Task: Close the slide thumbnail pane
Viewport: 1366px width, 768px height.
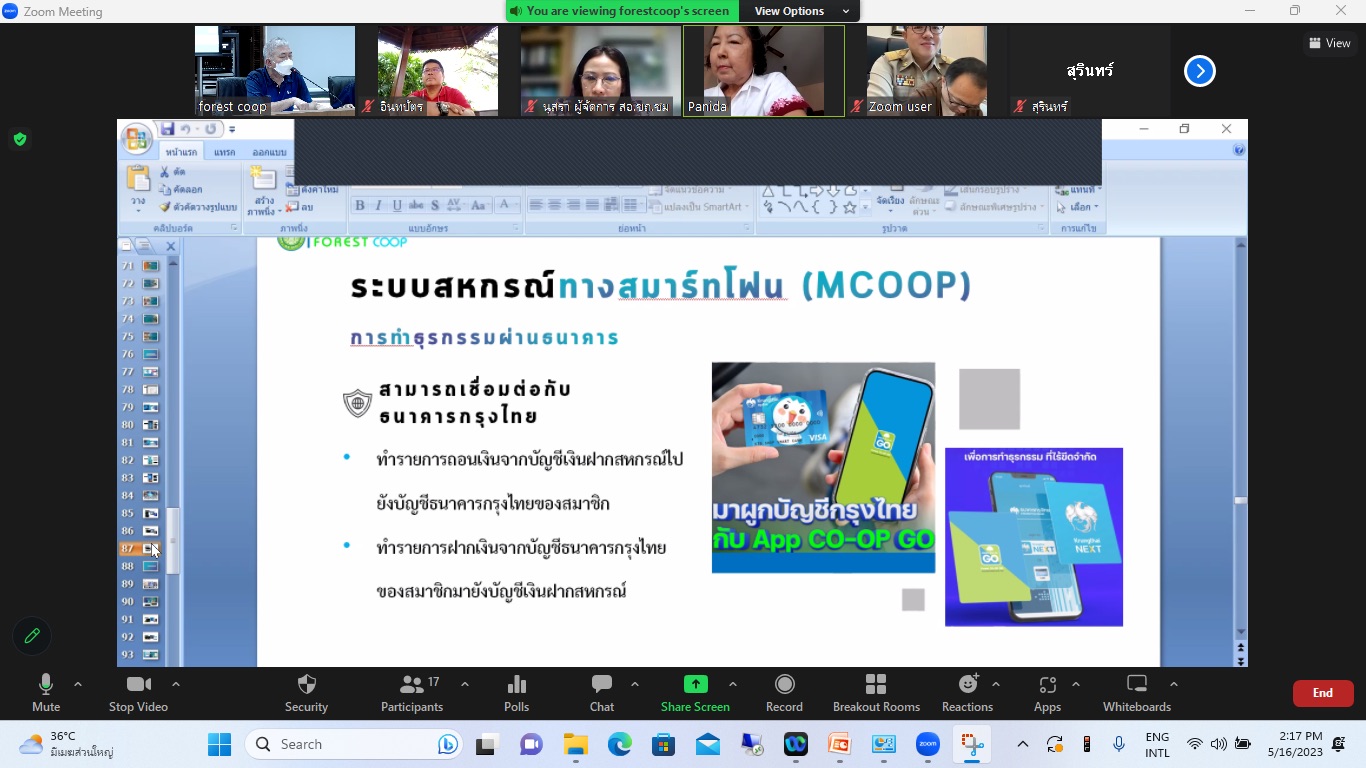Action: (171, 246)
